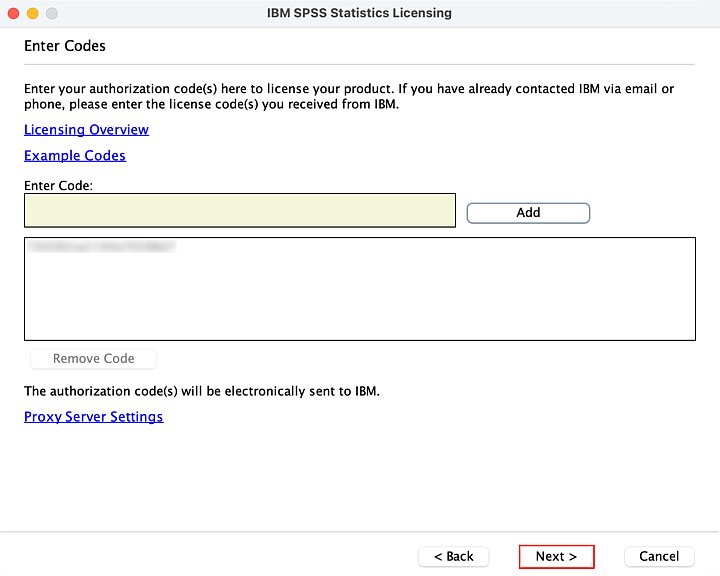Viewport: 720px width, 576px height.
Task: Cancel the licensing wizard
Action: 659,556
